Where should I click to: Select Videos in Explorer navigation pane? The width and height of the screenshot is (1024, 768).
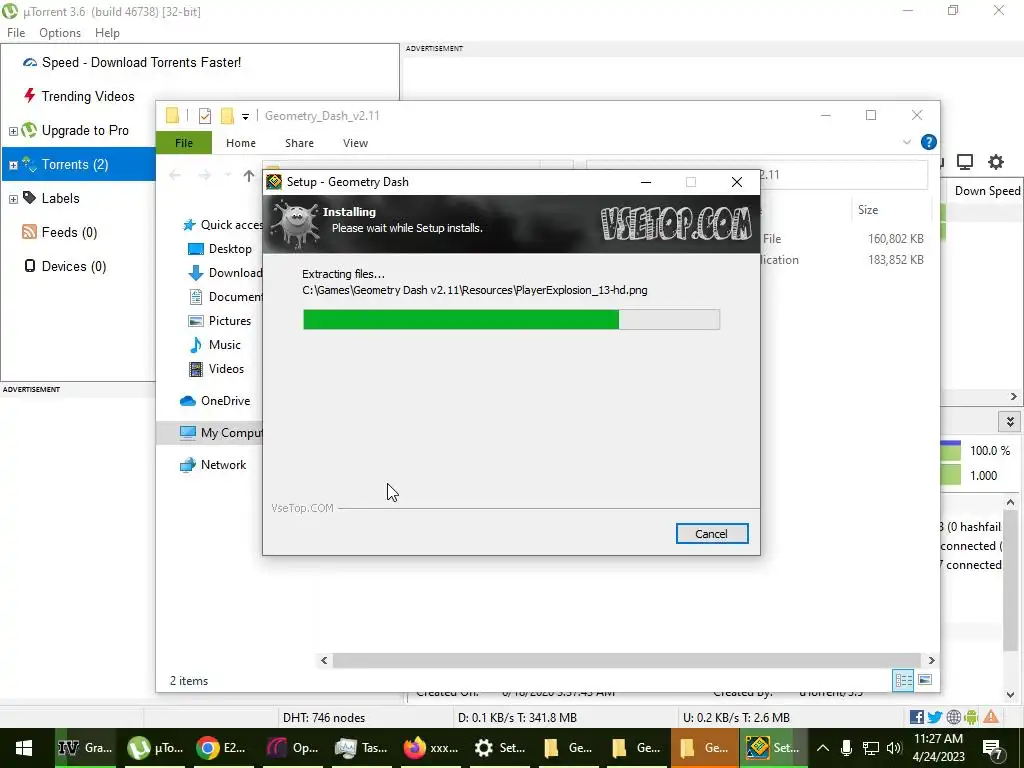(216, 369)
